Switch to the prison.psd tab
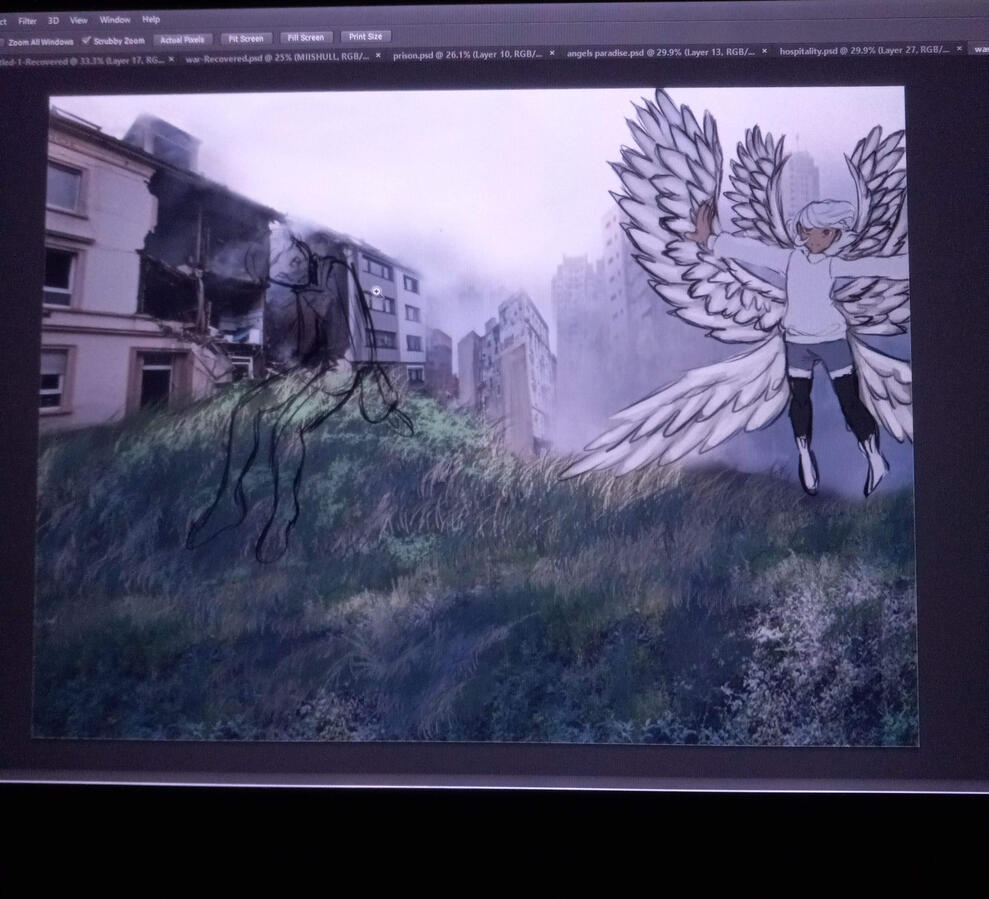The height and width of the screenshot is (899, 989). [x=465, y=54]
